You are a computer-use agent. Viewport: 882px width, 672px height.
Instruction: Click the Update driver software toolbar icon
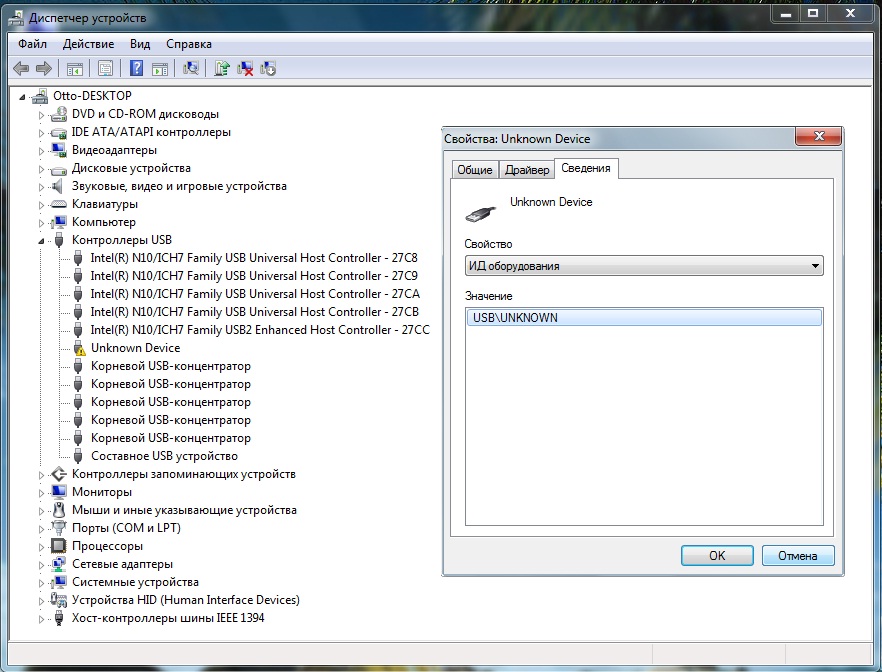pyautogui.click(x=222, y=69)
